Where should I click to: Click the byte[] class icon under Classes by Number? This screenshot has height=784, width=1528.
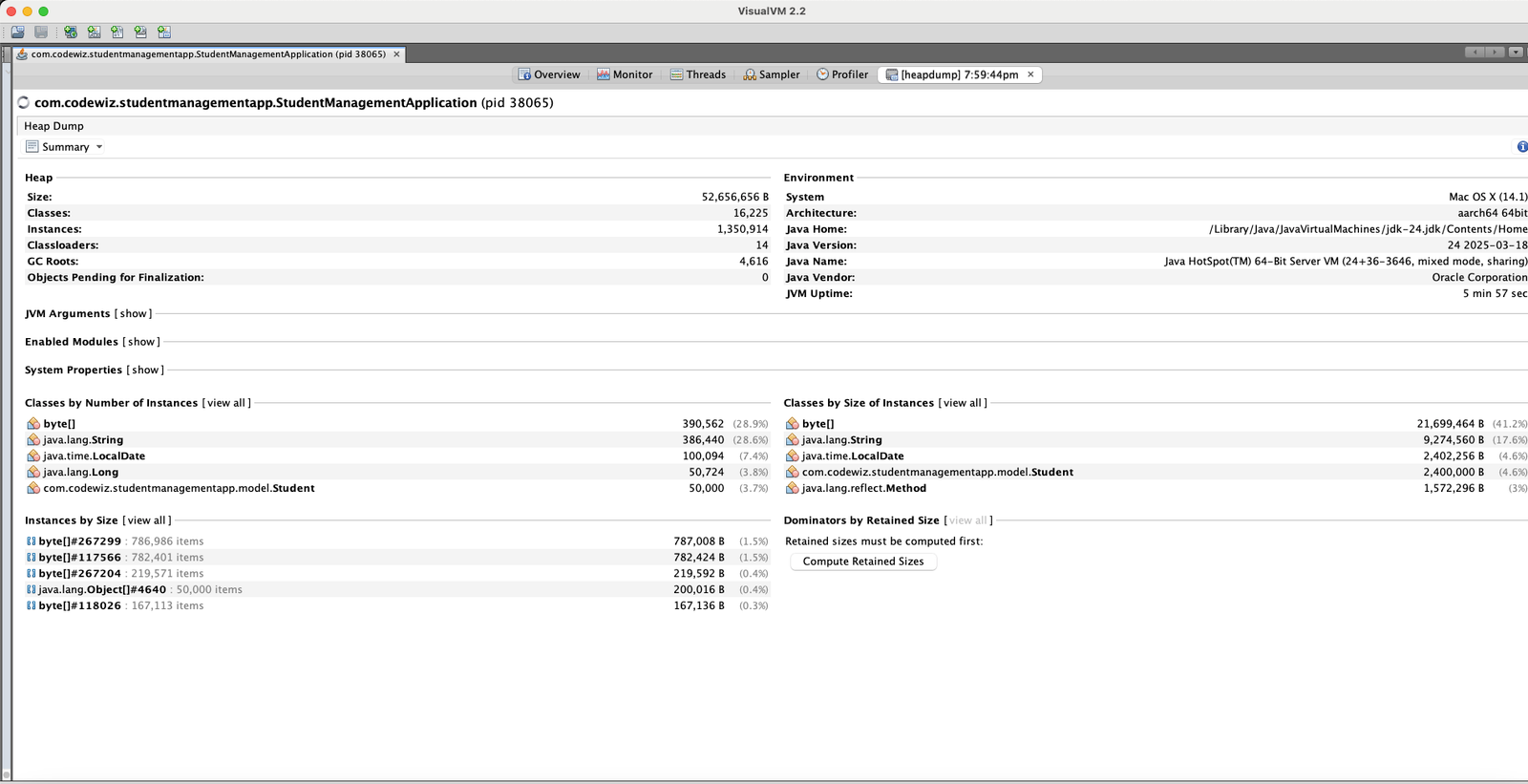pyautogui.click(x=33, y=424)
